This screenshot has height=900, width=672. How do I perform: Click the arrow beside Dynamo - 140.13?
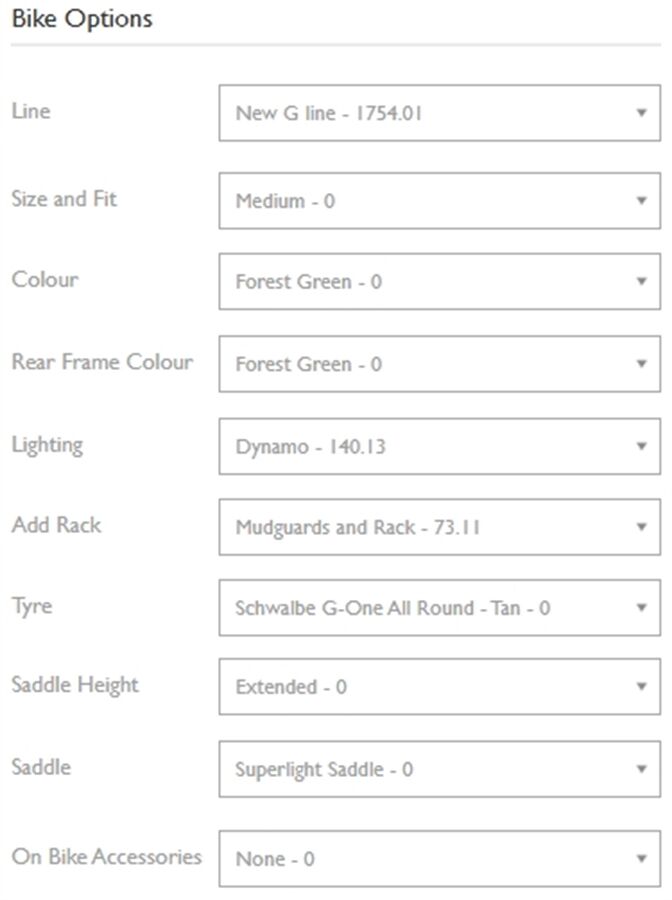(642, 446)
